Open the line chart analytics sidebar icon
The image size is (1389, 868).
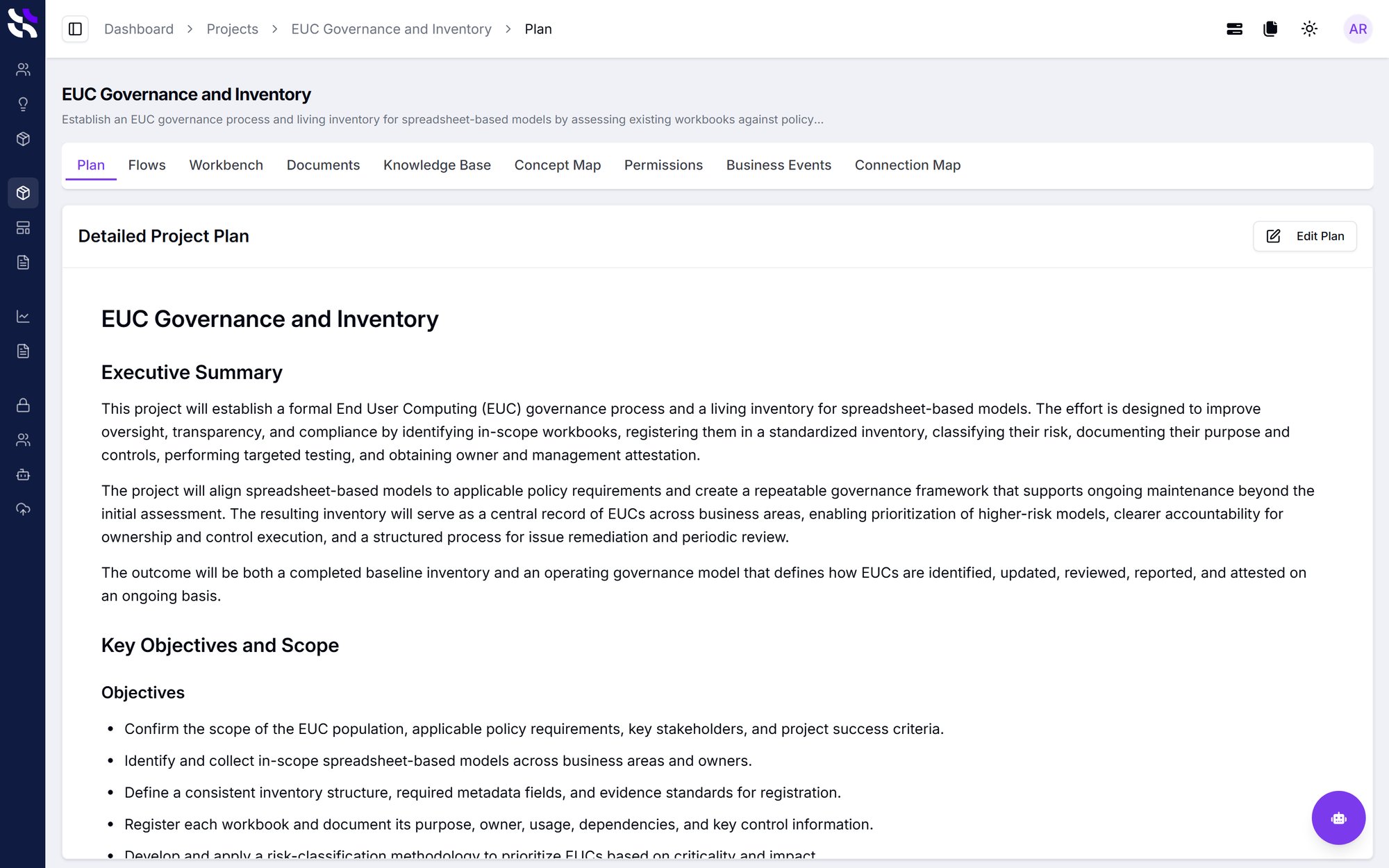click(x=23, y=317)
